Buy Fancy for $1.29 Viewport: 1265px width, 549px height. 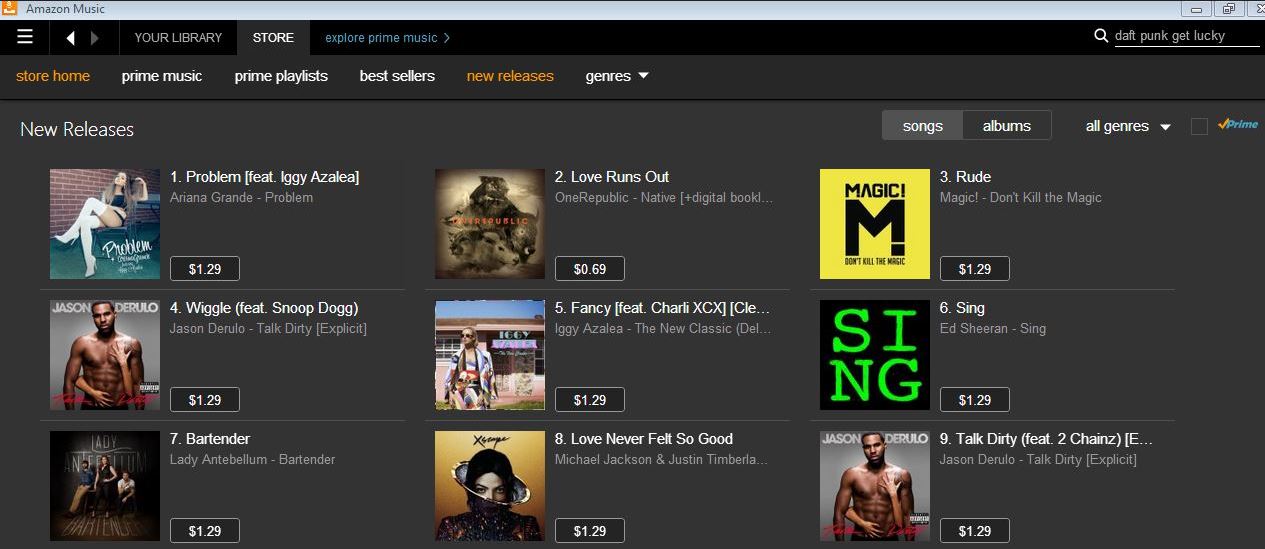point(590,400)
